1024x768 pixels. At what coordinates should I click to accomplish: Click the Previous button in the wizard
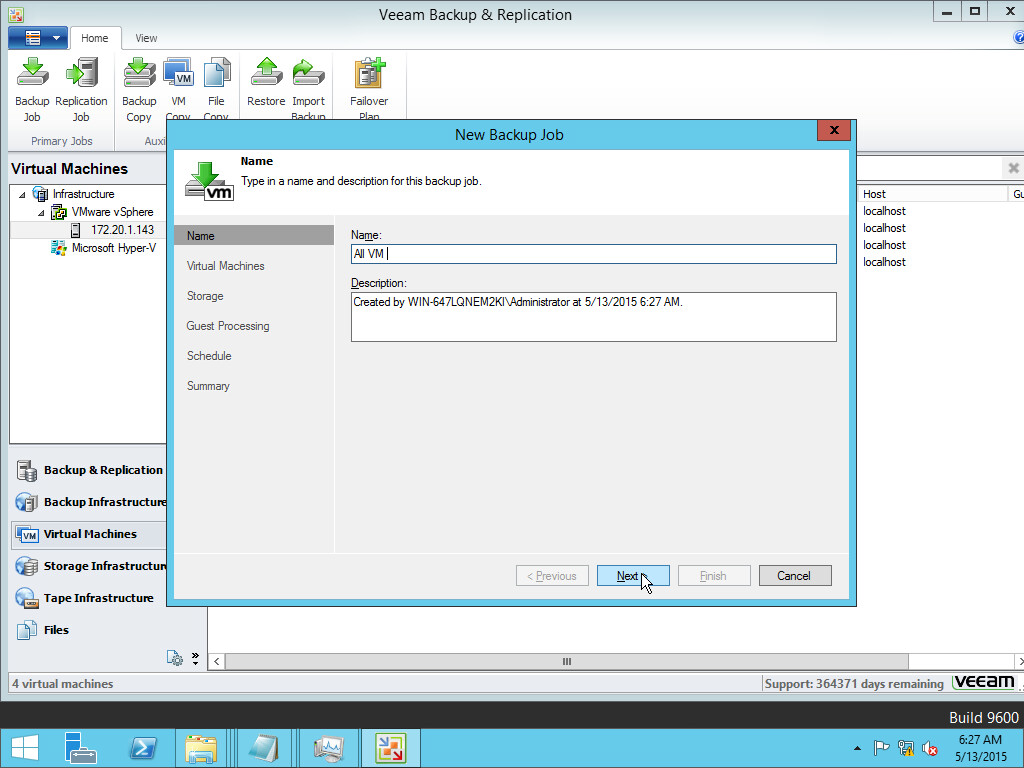point(552,576)
